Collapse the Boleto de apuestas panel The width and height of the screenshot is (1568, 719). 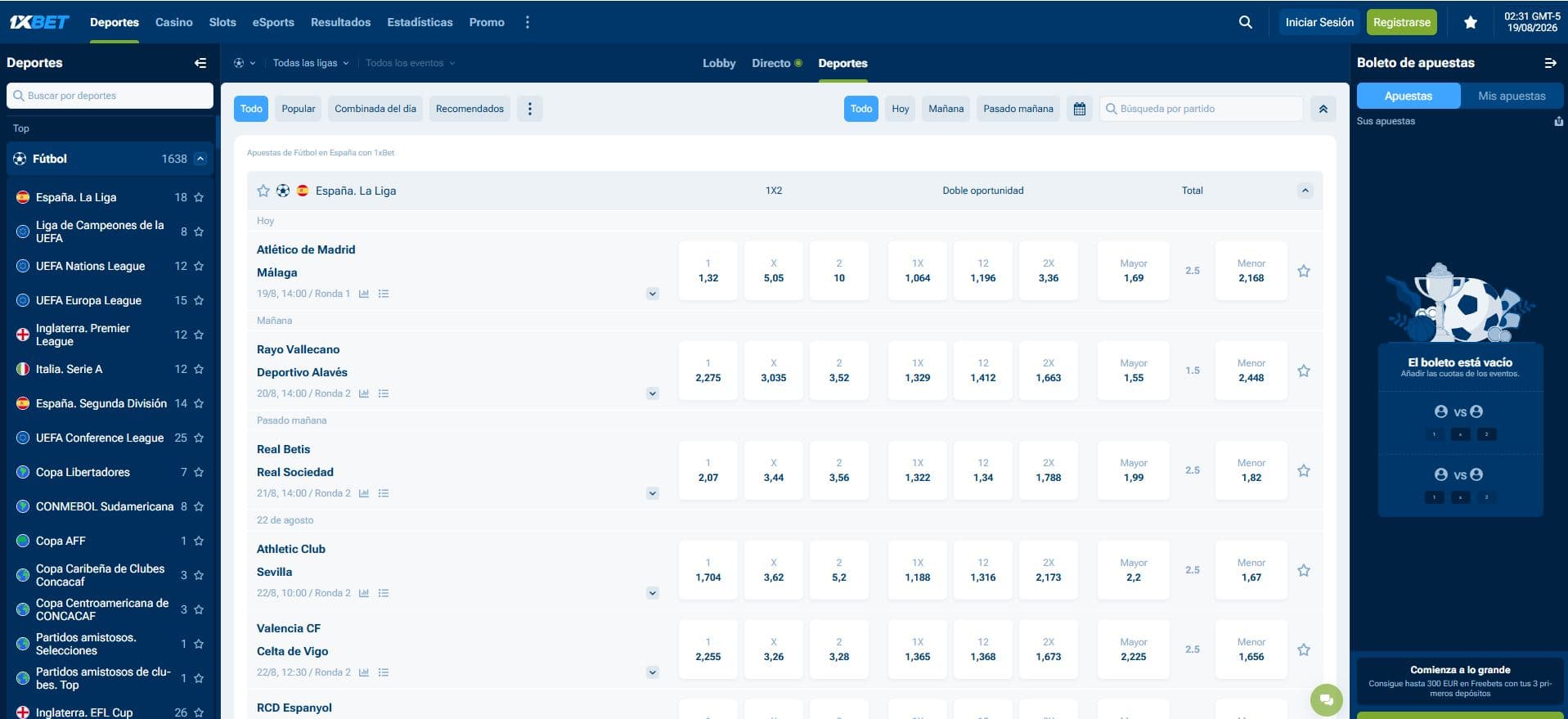click(1550, 63)
